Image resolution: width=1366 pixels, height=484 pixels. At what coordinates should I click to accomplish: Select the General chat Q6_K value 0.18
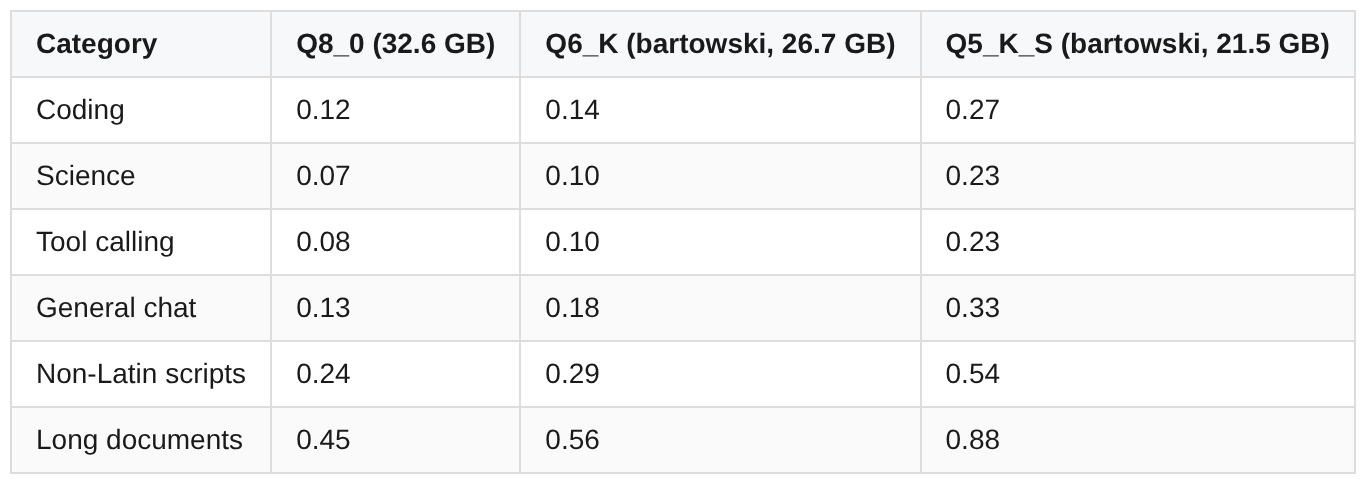tap(572, 308)
